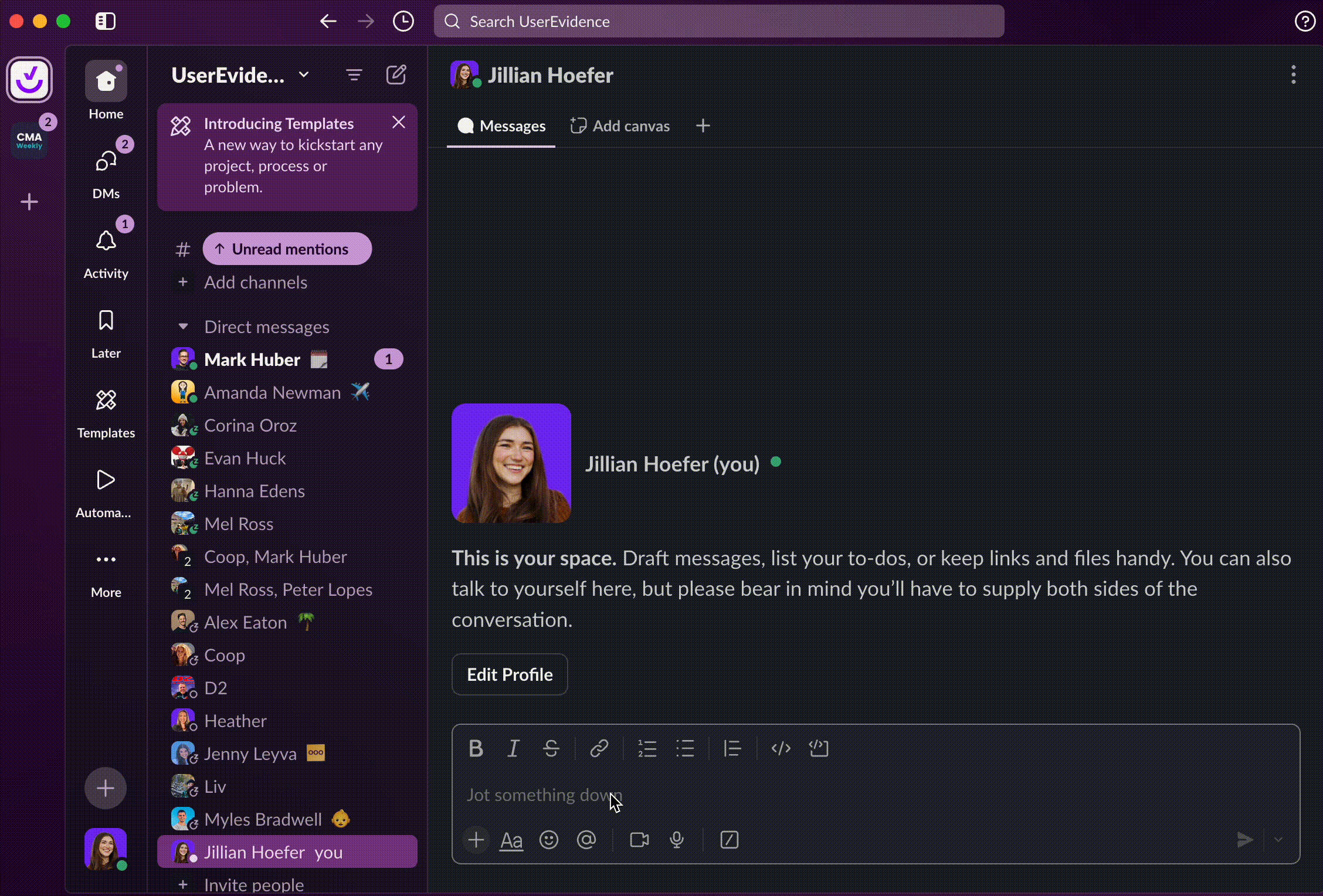Open the attachment plus menu in composer
The height and width of the screenshot is (896, 1323).
(476, 840)
